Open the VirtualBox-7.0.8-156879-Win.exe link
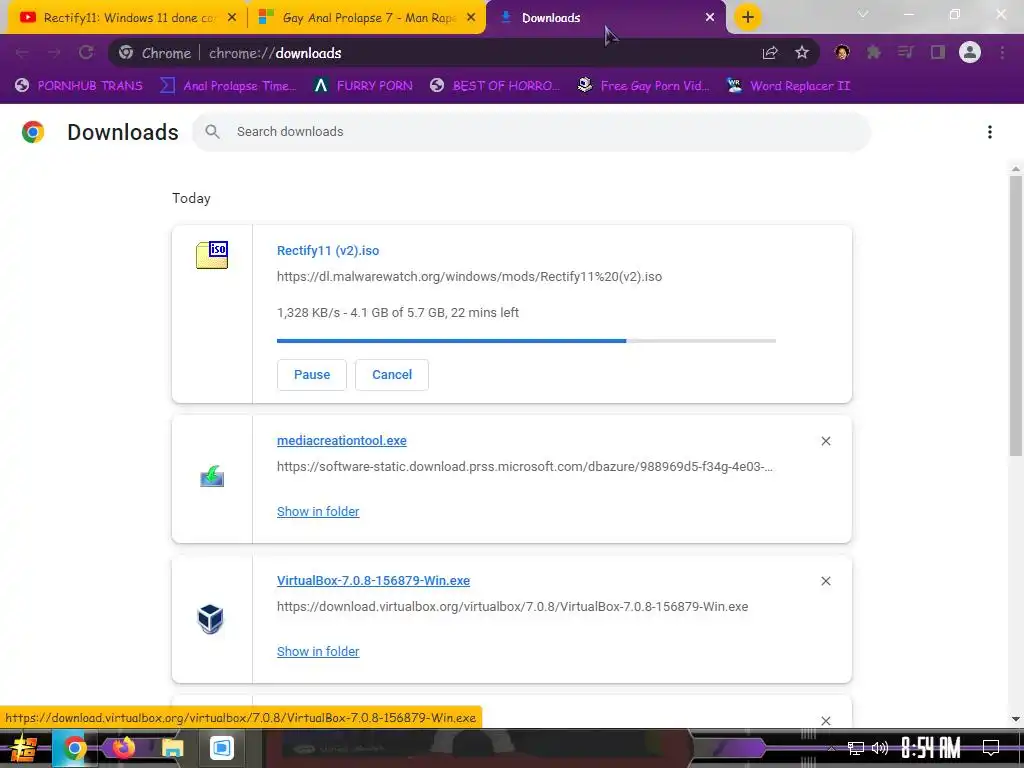Viewport: 1024px width, 768px height. pos(374,581)
